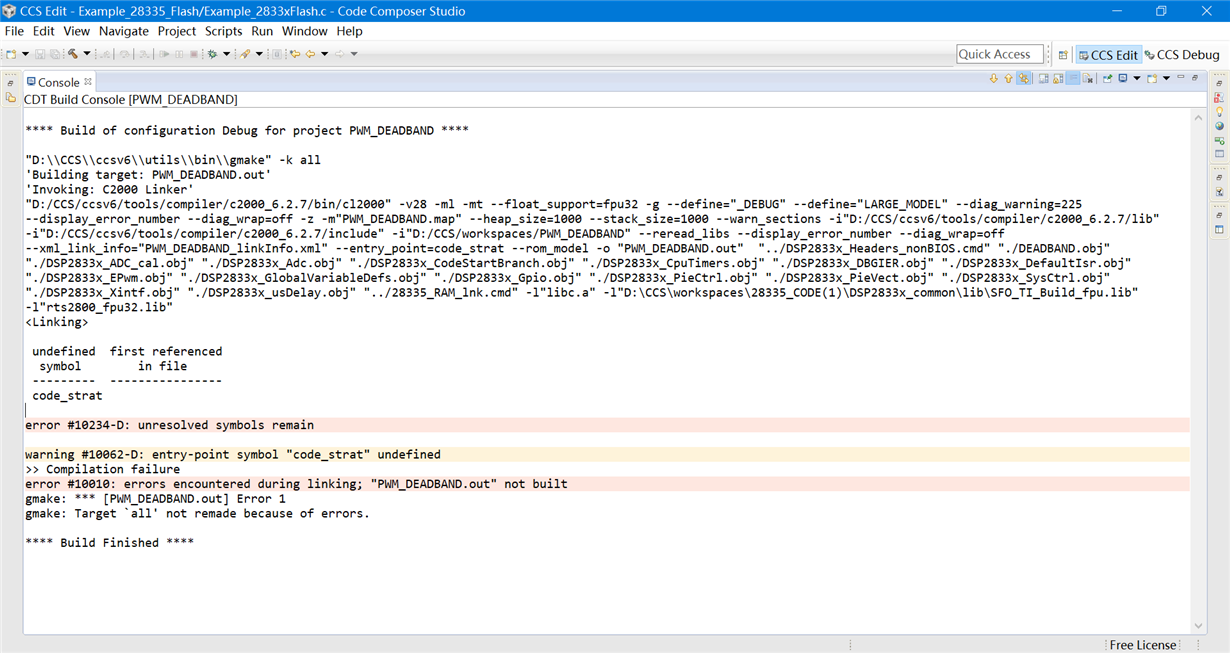Screen dimensions: 1230x653
Task: Minimize the Console view panel
Action: pyautogui.click(x=1180, y=77)
